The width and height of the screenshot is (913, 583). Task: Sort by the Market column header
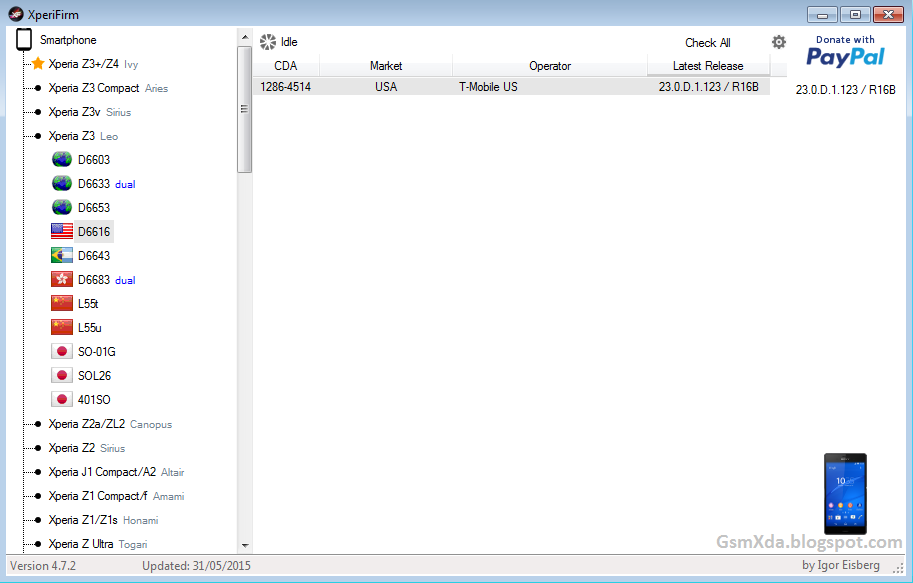[386, 66]
